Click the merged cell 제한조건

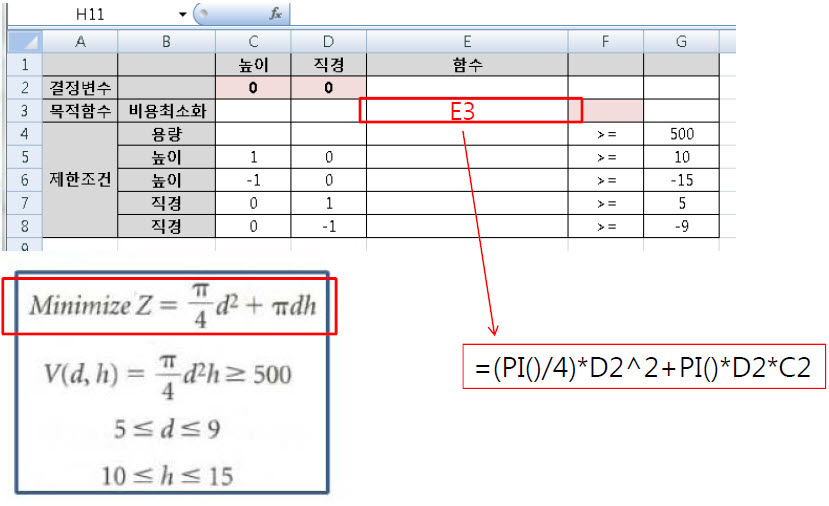click(x=80, y=180)
